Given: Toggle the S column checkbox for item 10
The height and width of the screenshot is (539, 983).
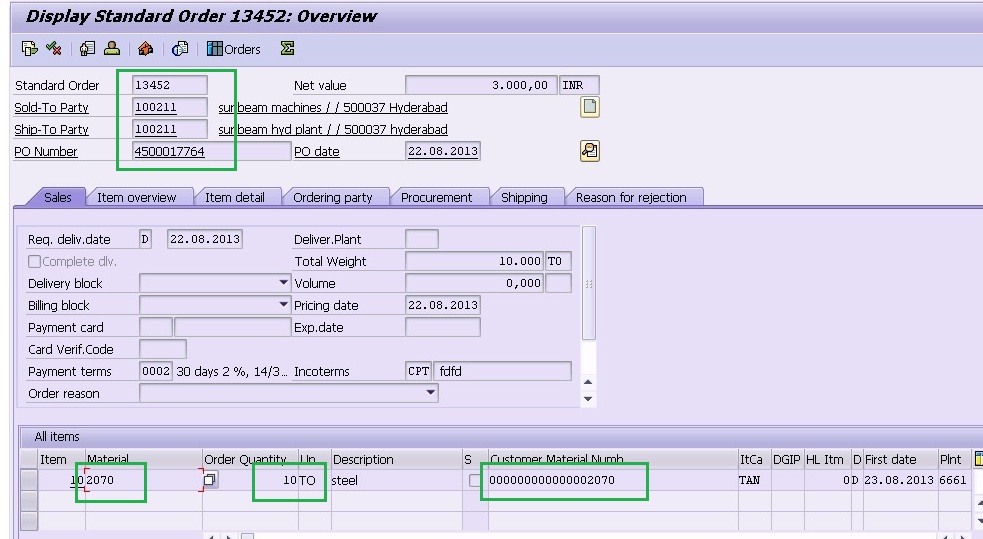Looking at the screenshot, I should click(x=475, y=480).
